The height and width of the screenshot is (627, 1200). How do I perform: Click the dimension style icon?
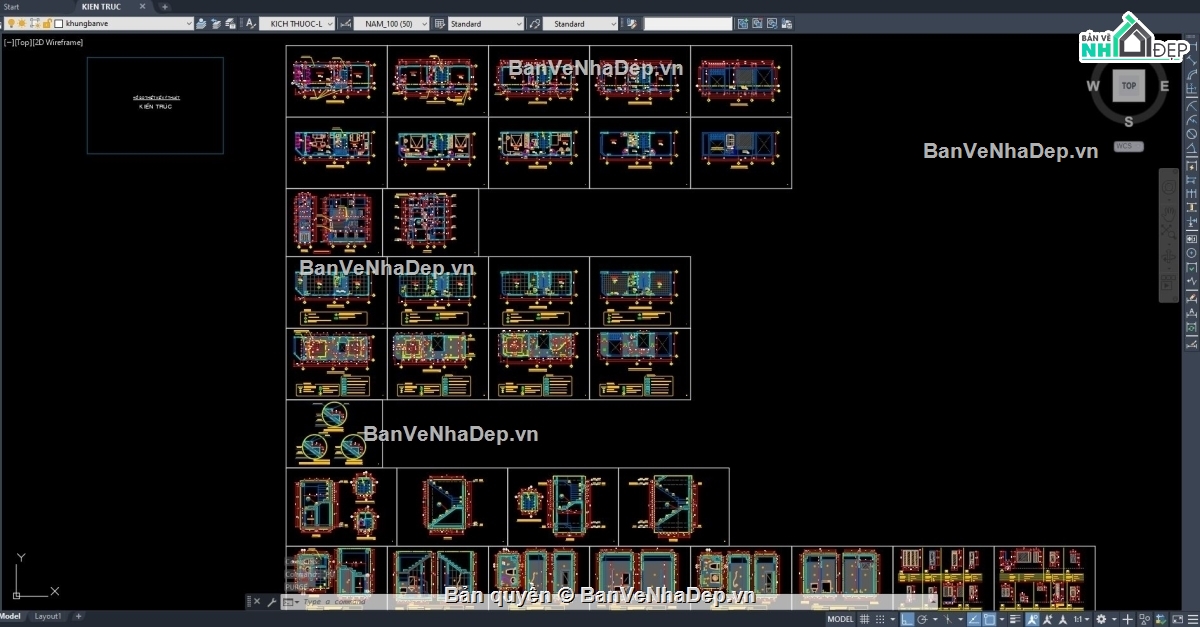345,23
